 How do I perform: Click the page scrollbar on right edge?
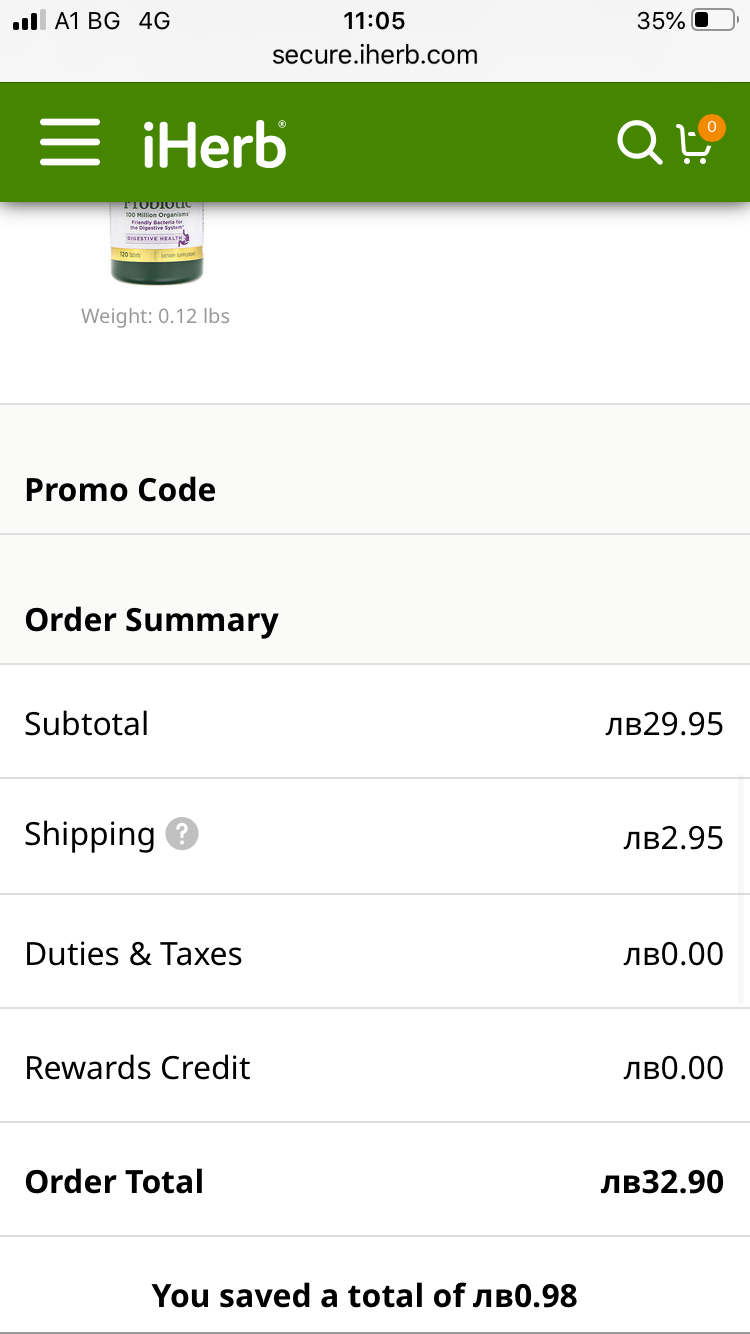[742, 890]
